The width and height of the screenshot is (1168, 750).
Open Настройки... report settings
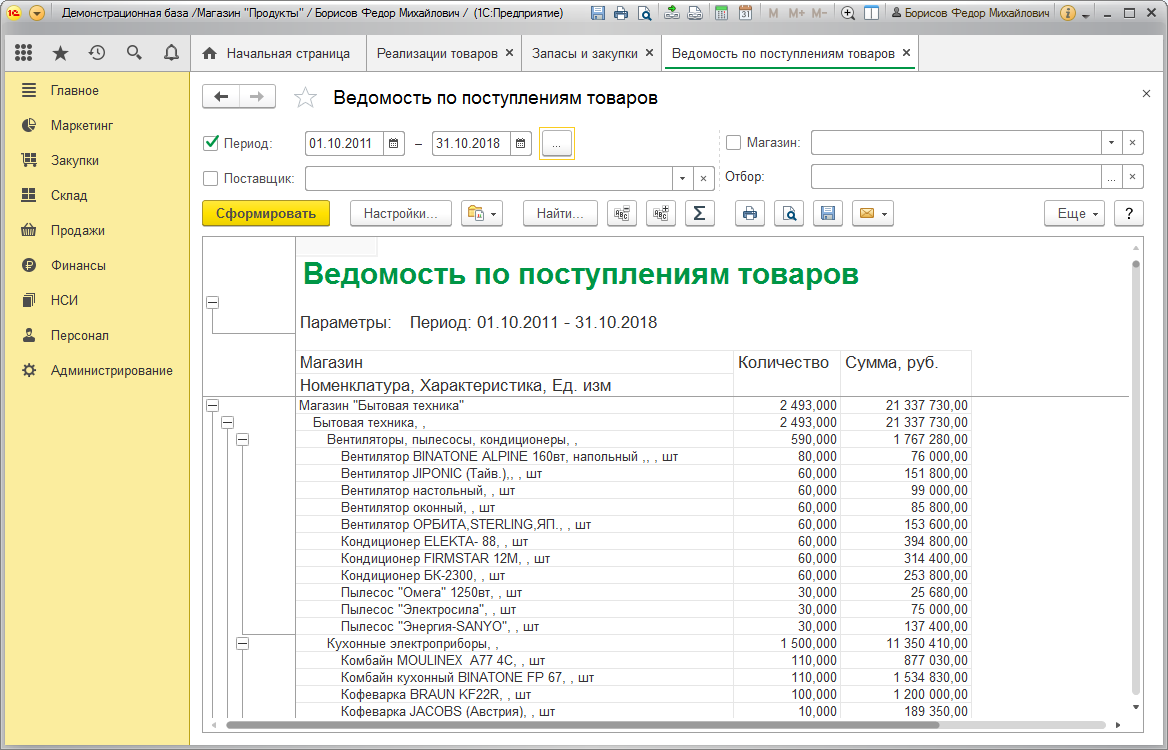pyautogui.click(x=401, y=214)
